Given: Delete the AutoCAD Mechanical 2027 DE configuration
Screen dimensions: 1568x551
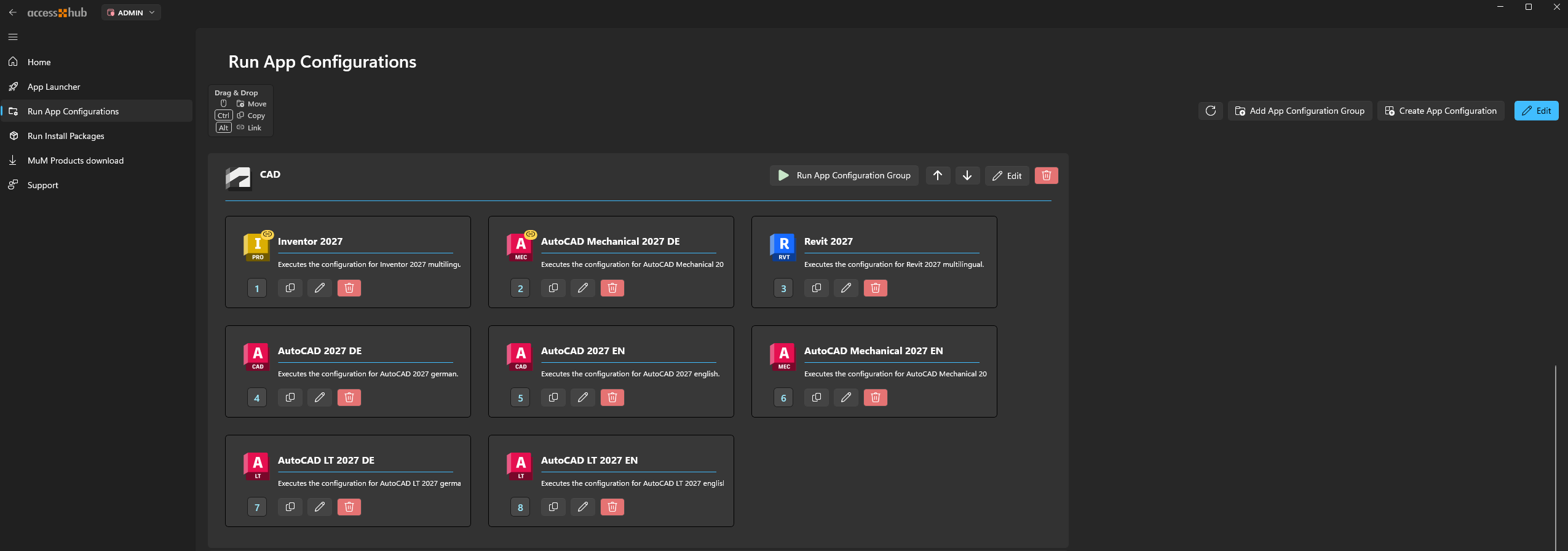Looking at the screenshot, I should (612, 288).
